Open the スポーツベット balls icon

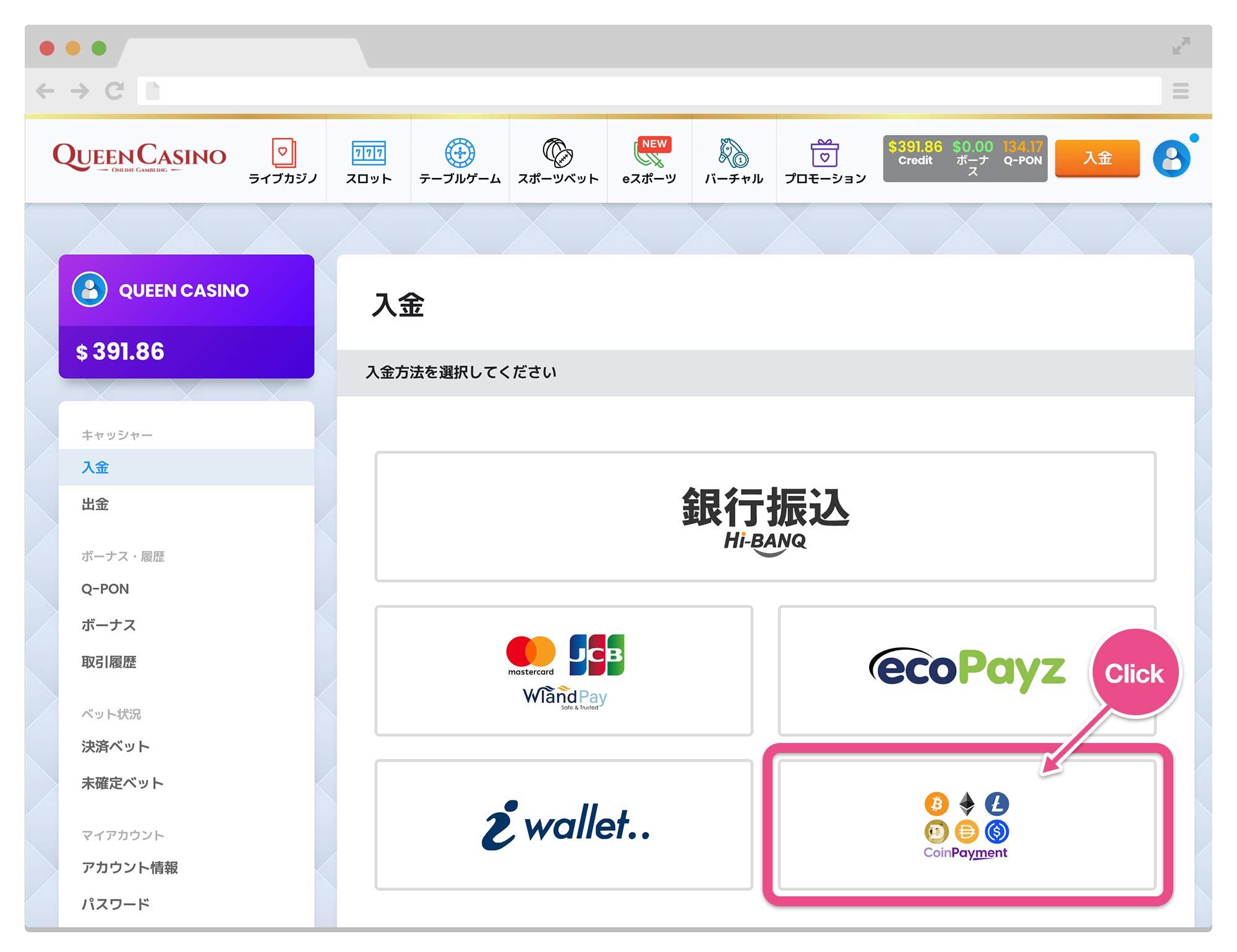click(x=558, y=153)
